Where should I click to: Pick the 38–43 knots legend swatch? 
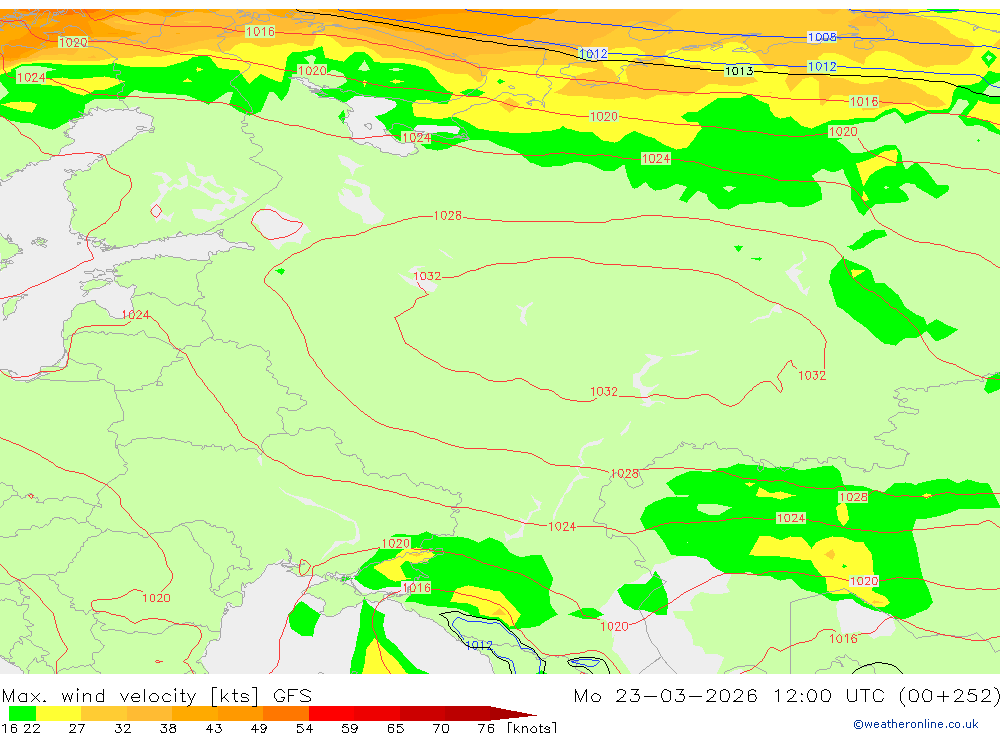coord(195,713)
